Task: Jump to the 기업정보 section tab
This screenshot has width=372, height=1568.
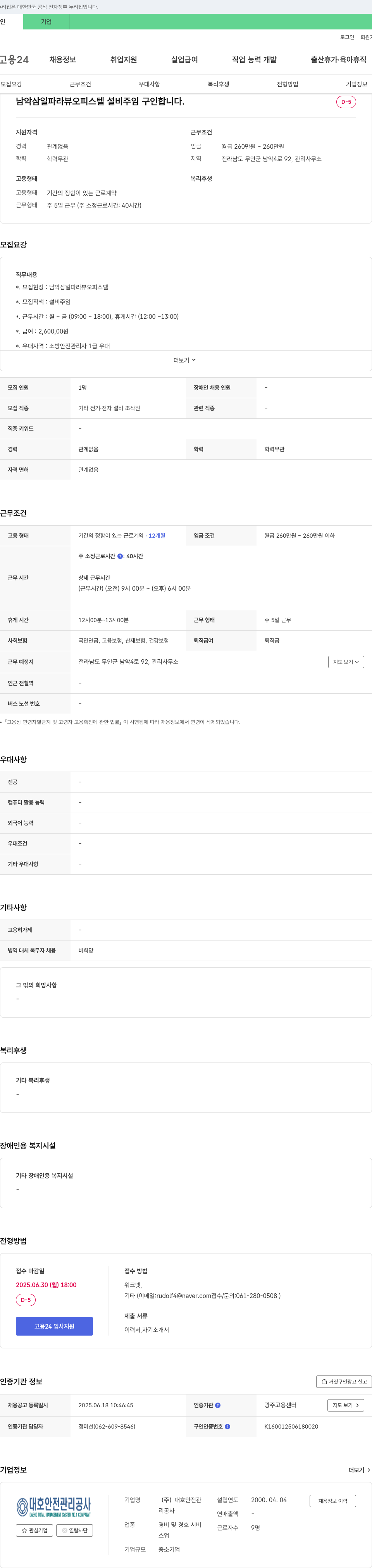Action: tap(357, 84)
